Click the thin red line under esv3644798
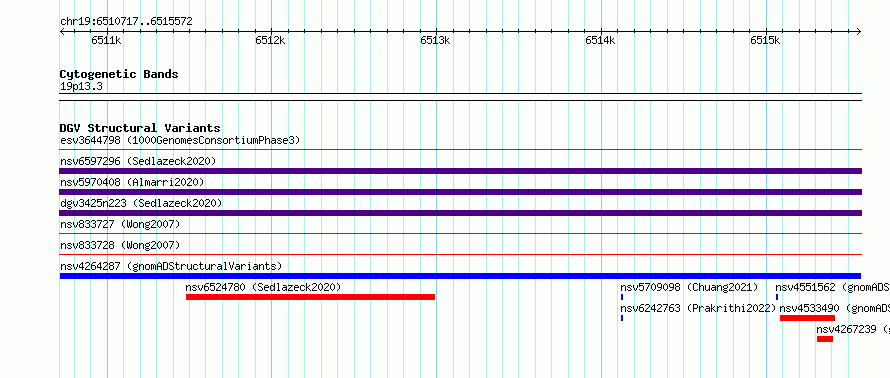 [461, 150]
